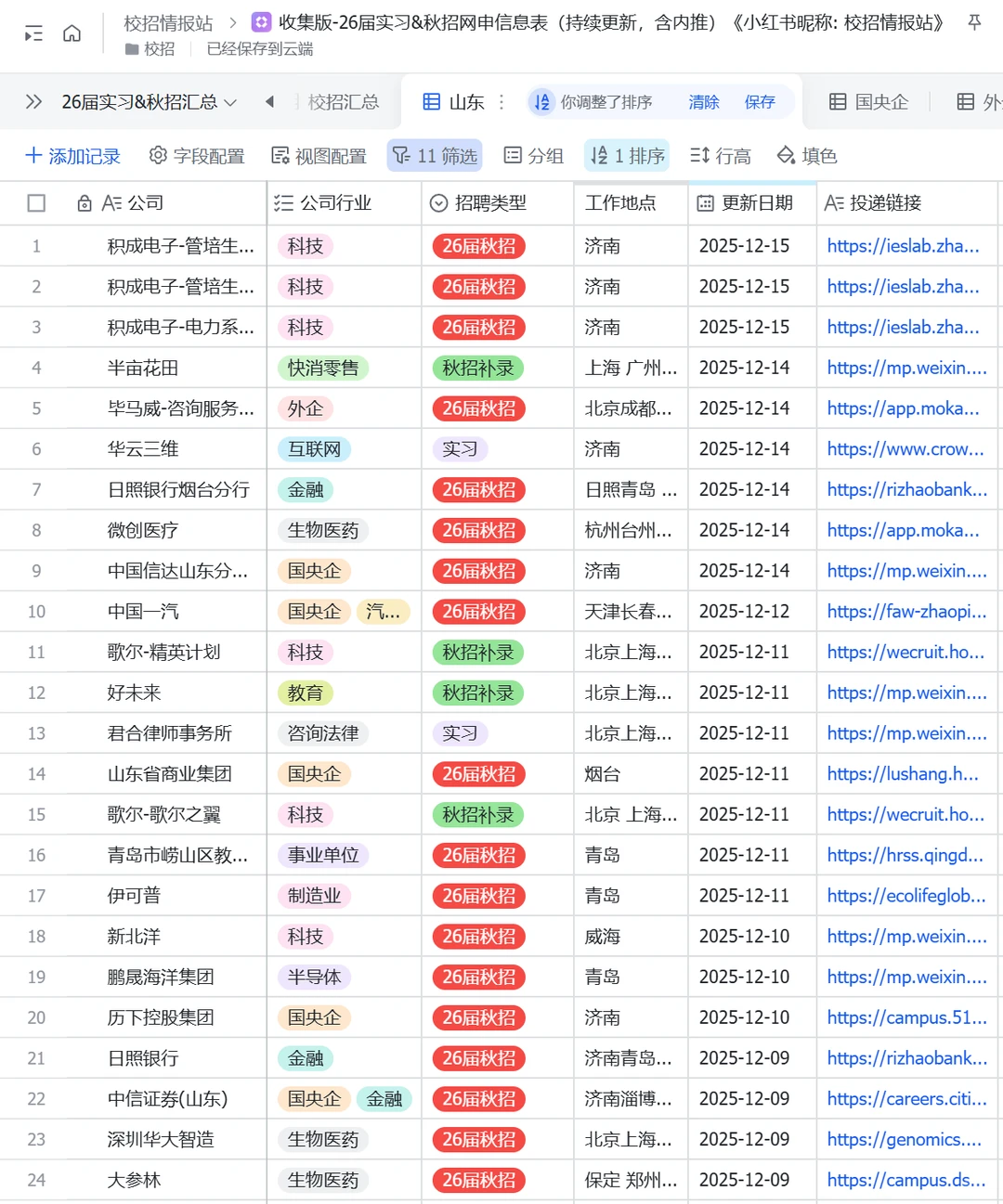Click 保存 to save the sort
1003x1204 pixels.
760,102
